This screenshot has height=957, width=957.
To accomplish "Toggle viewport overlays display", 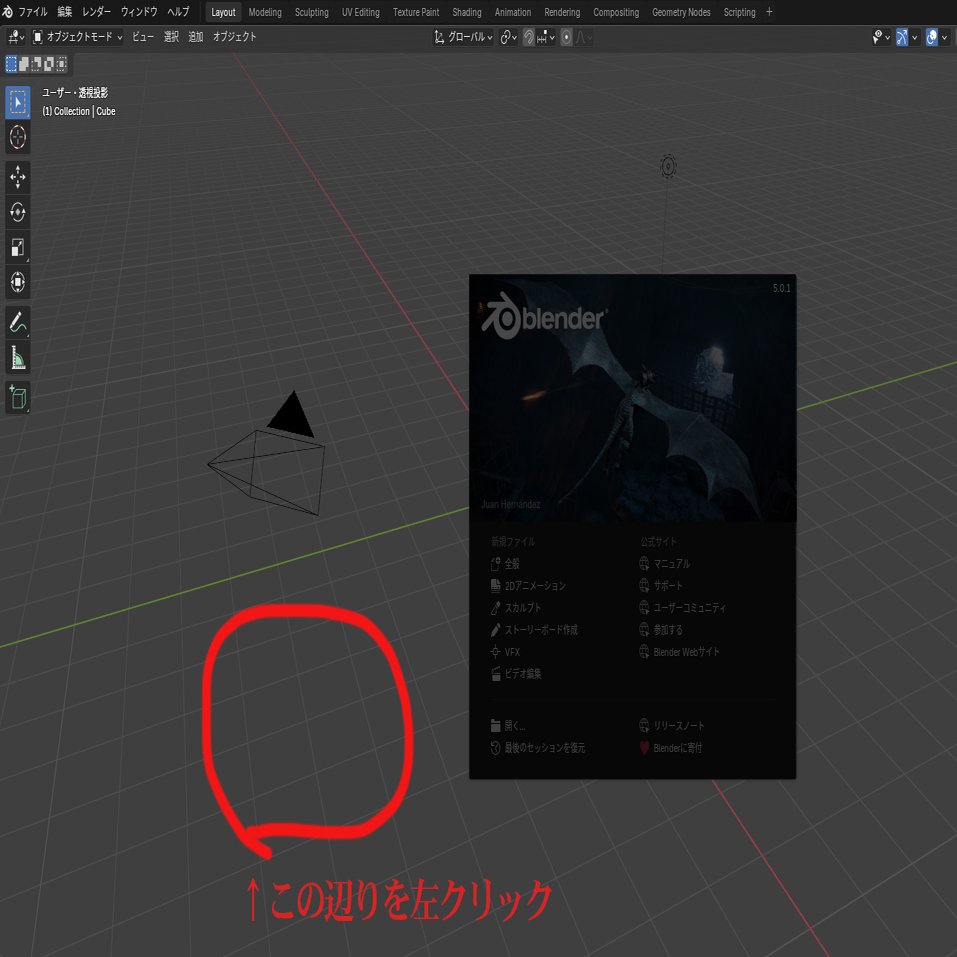I will click(x=931, y=37).
